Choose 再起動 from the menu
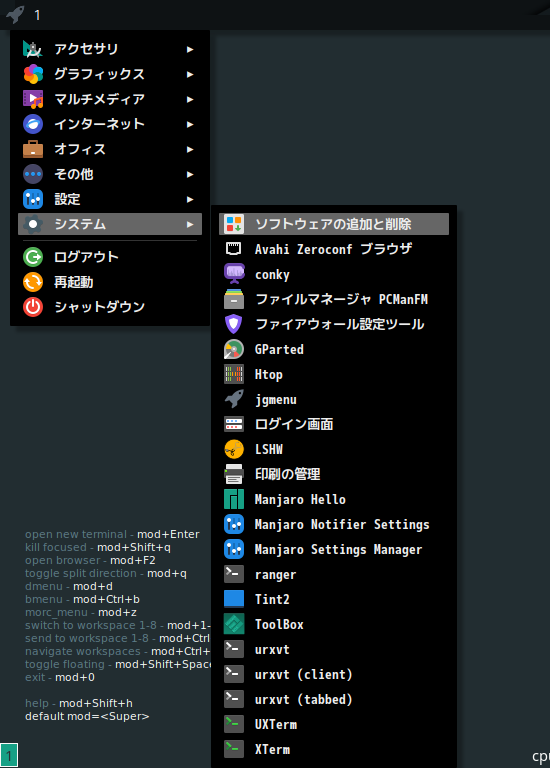This screenshot has width=550, height=768. point(110,282)
